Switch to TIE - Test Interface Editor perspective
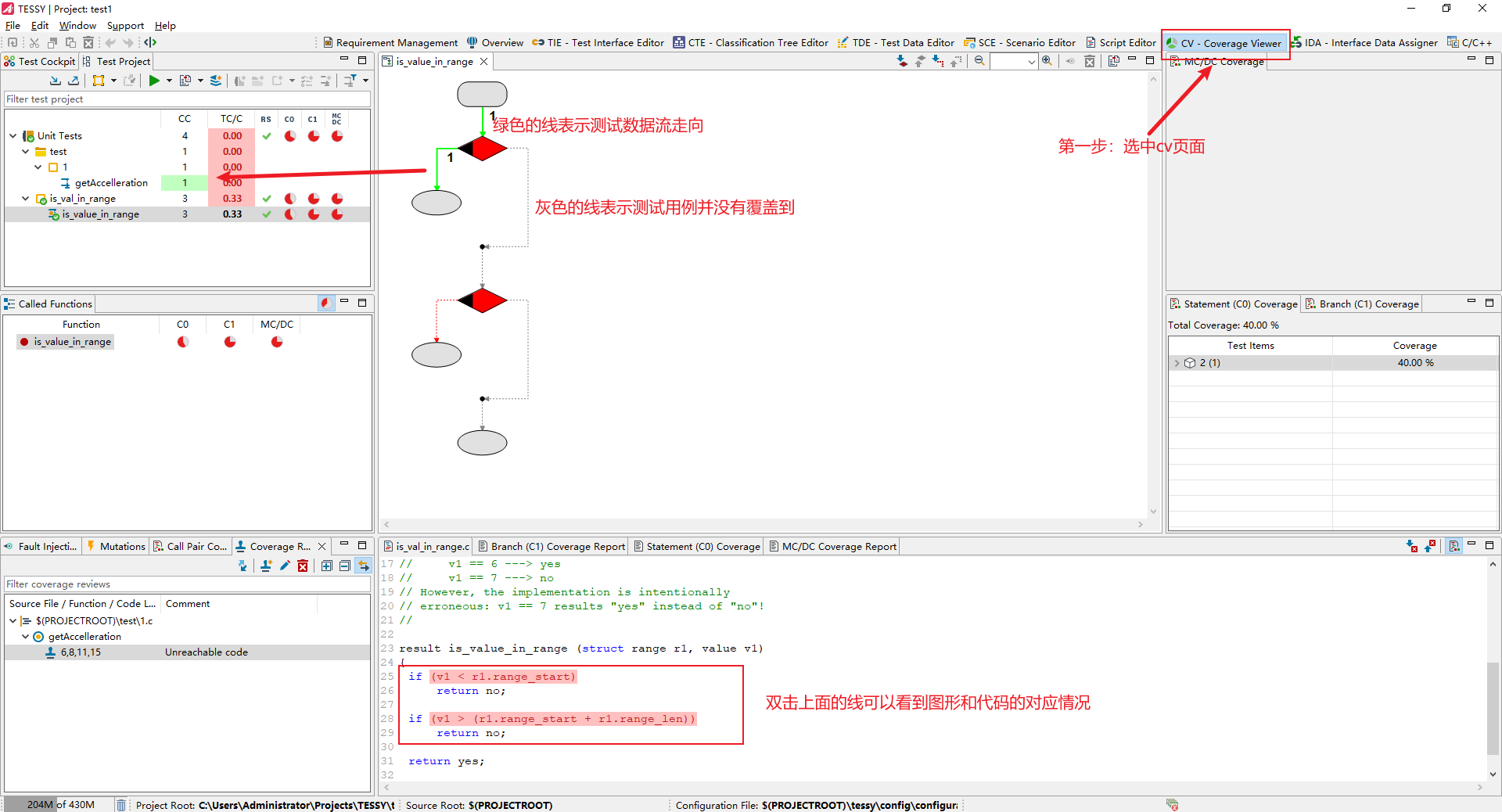The width and height of the screenshot is (1502, 812). 598,43
